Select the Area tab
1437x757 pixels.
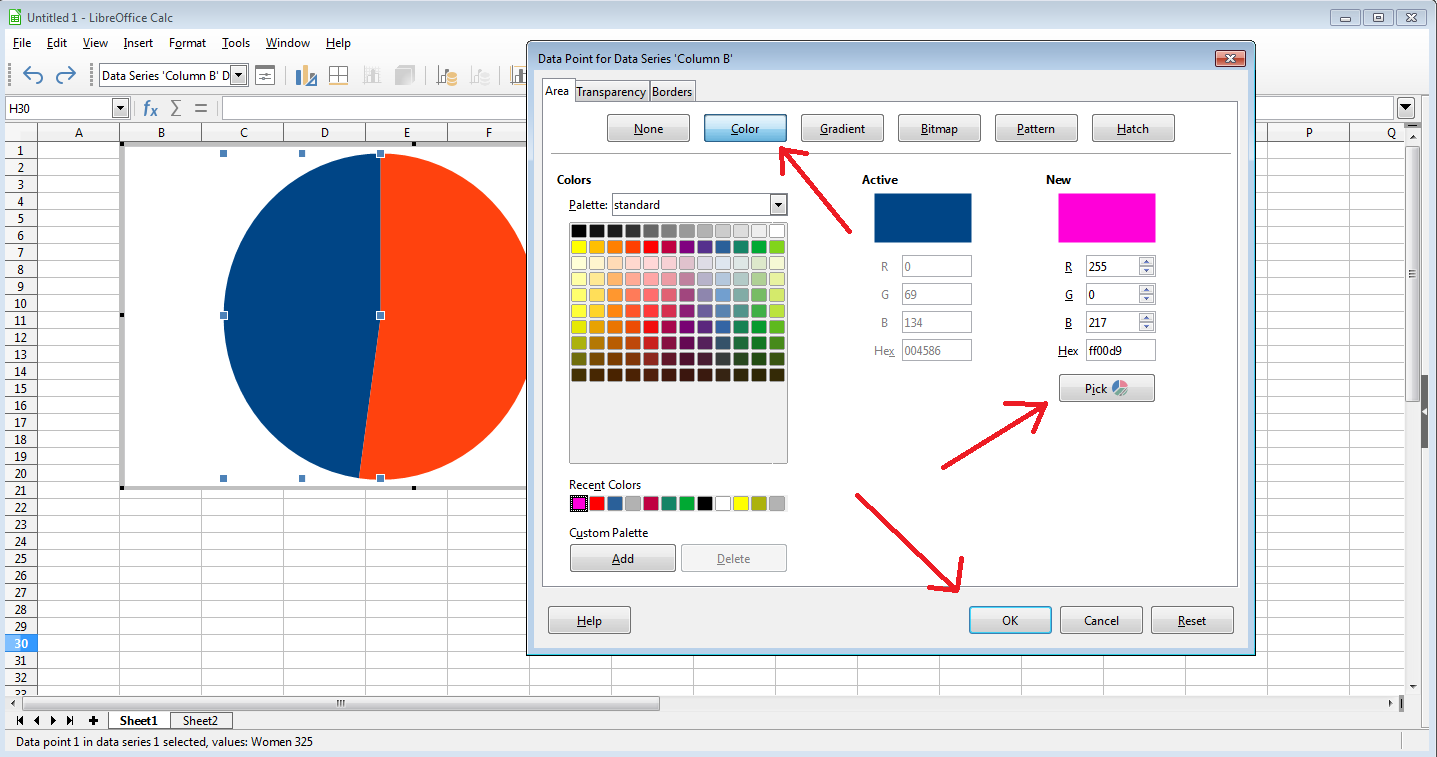tap(557, 91)
